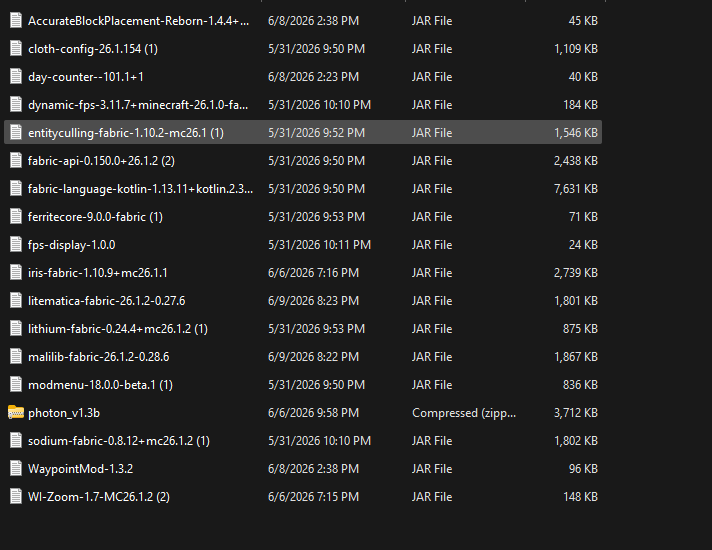Click the 7,631 KB size value
This screenshot has height=550, width=712.
576,189
